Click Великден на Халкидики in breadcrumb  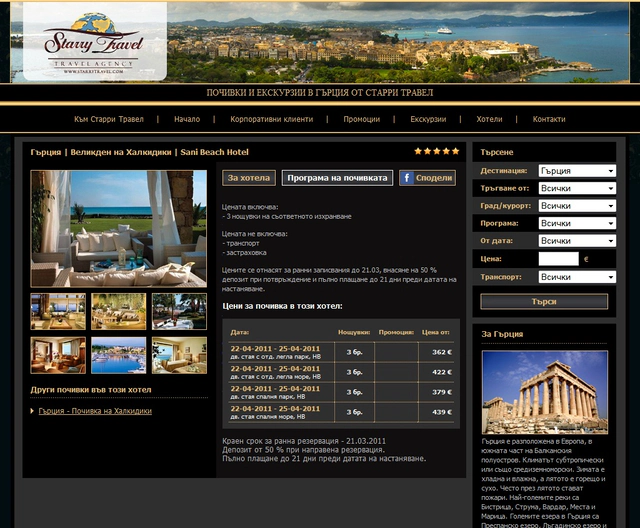point(121,152)
